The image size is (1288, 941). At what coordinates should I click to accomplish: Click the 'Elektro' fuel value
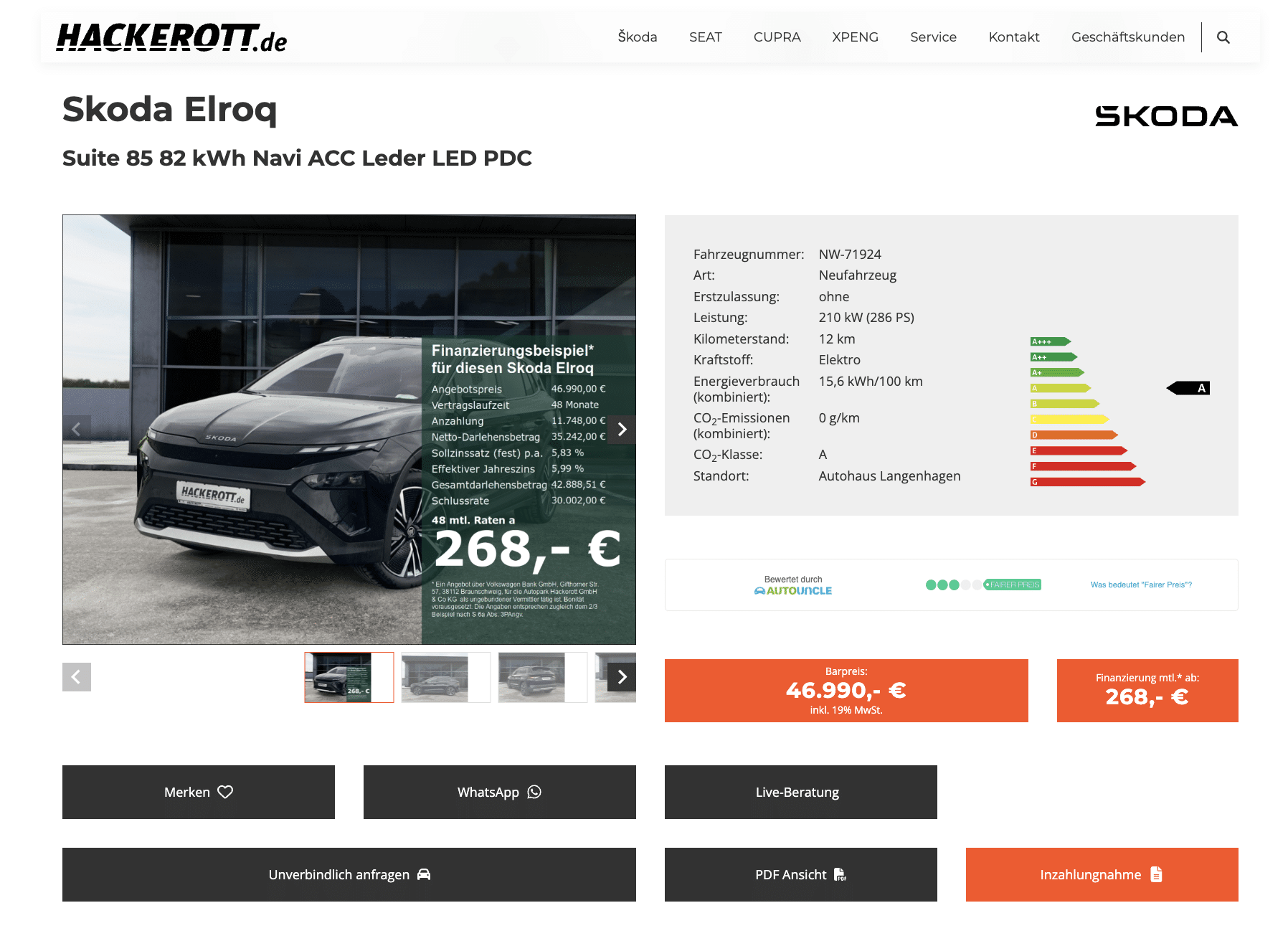click(x=840, y=360)
